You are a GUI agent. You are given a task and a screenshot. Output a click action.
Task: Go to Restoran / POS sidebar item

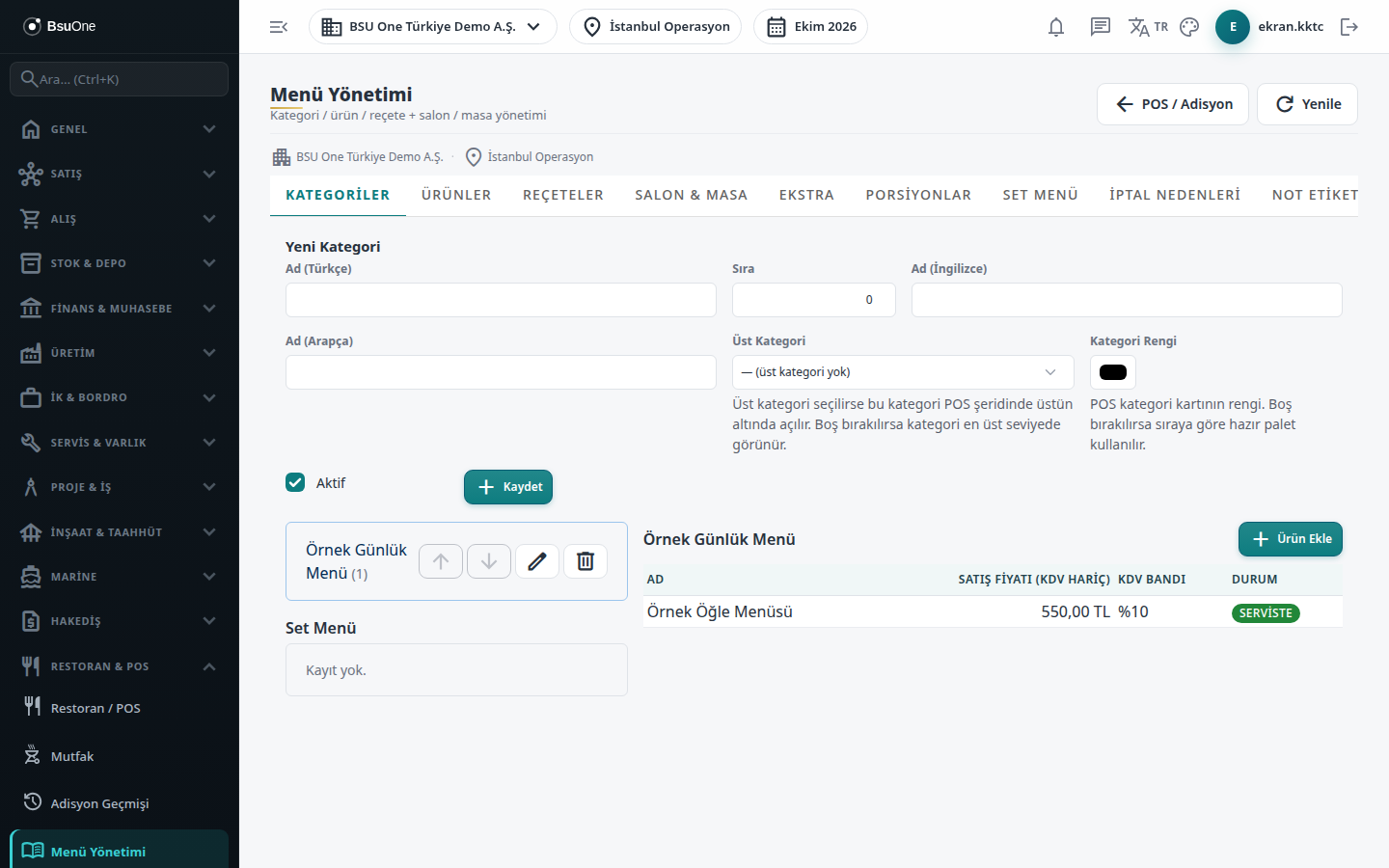(120, 708)
